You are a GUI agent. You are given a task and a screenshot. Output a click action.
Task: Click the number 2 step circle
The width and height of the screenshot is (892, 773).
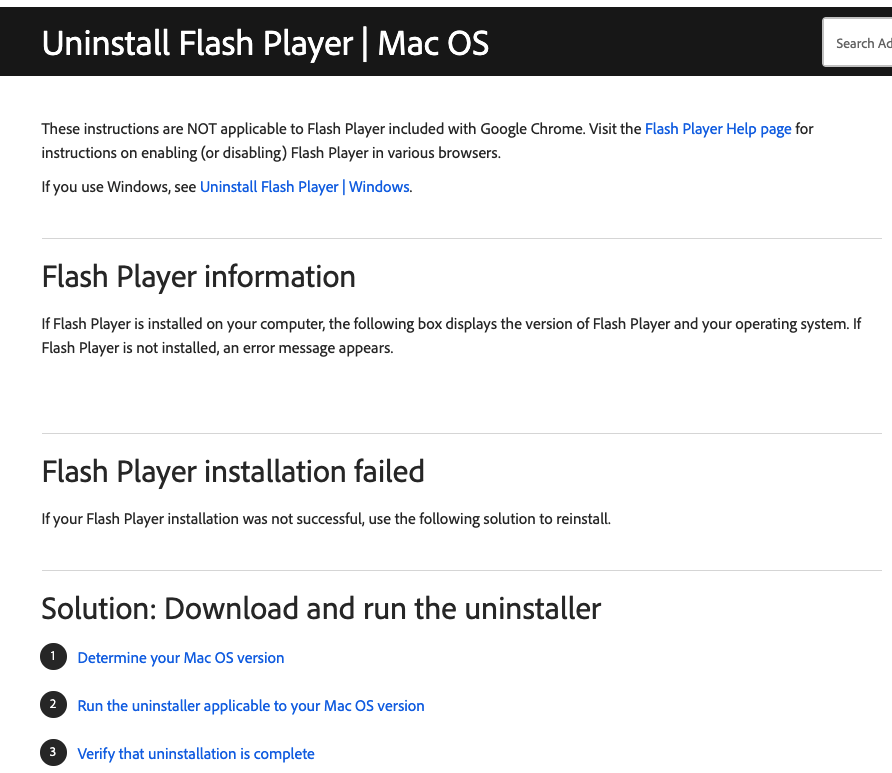[53, 705]
